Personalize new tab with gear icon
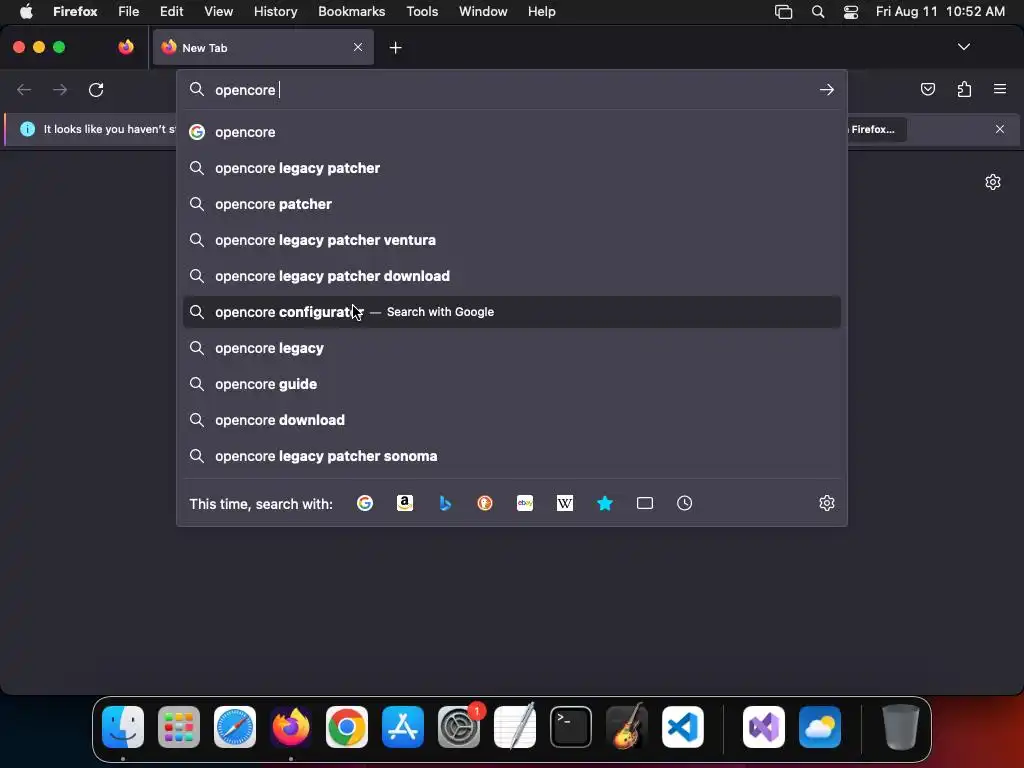Image resolution: width=1024 pixels, height=768 pixels. 993,182
